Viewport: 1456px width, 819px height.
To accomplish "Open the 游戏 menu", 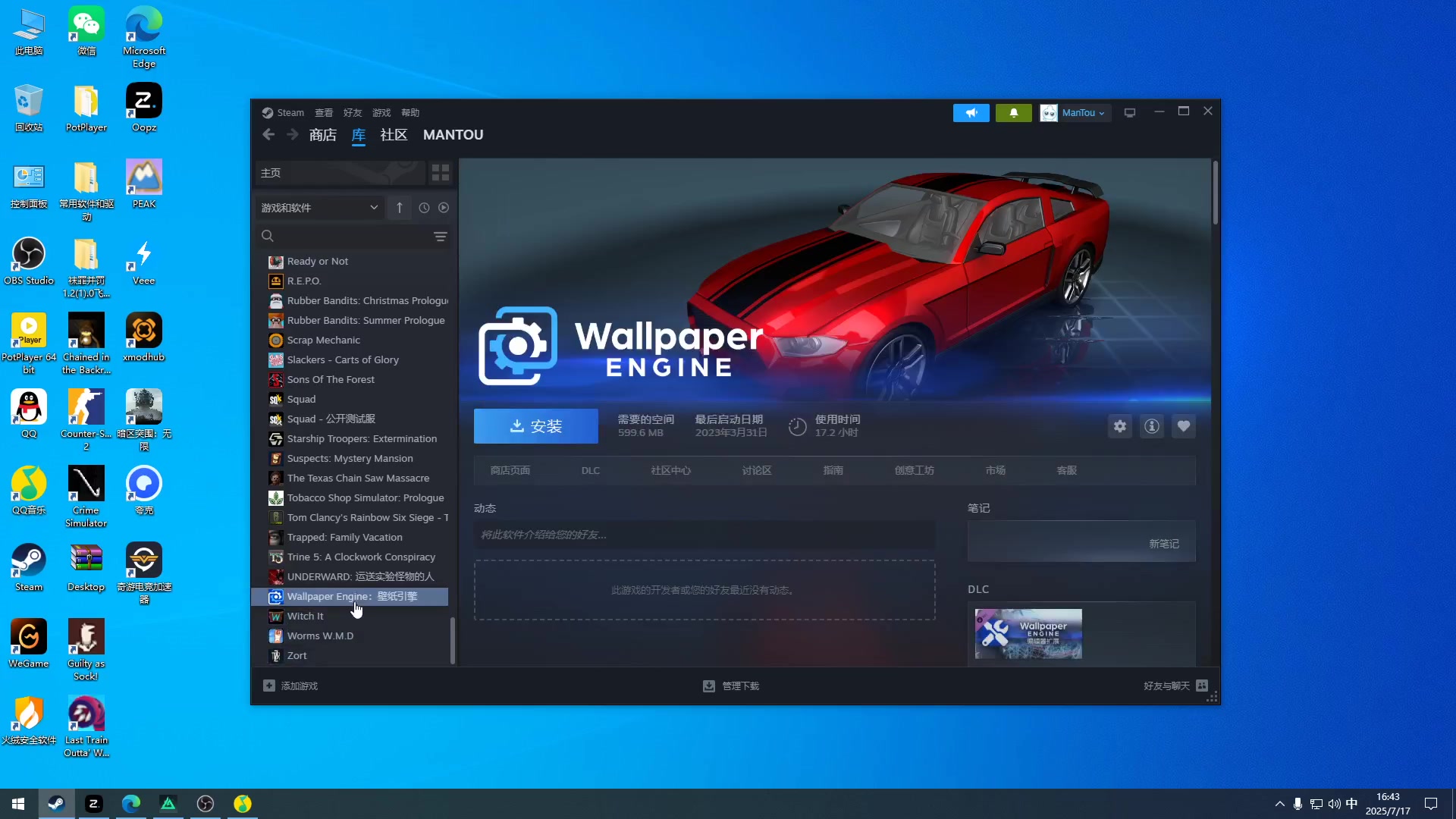I will [381, 113].
